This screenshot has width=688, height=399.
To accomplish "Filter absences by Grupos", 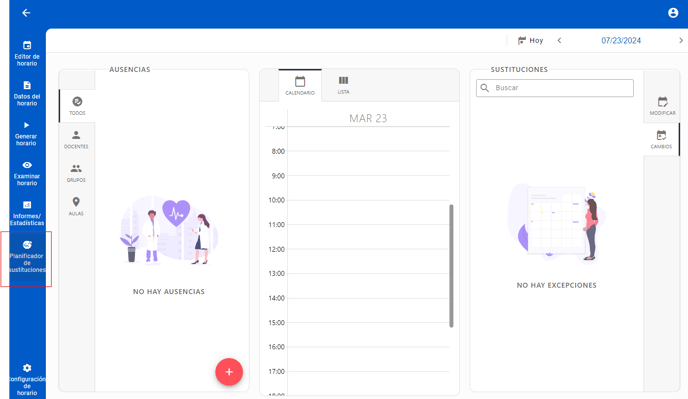I will click(76, 173).
